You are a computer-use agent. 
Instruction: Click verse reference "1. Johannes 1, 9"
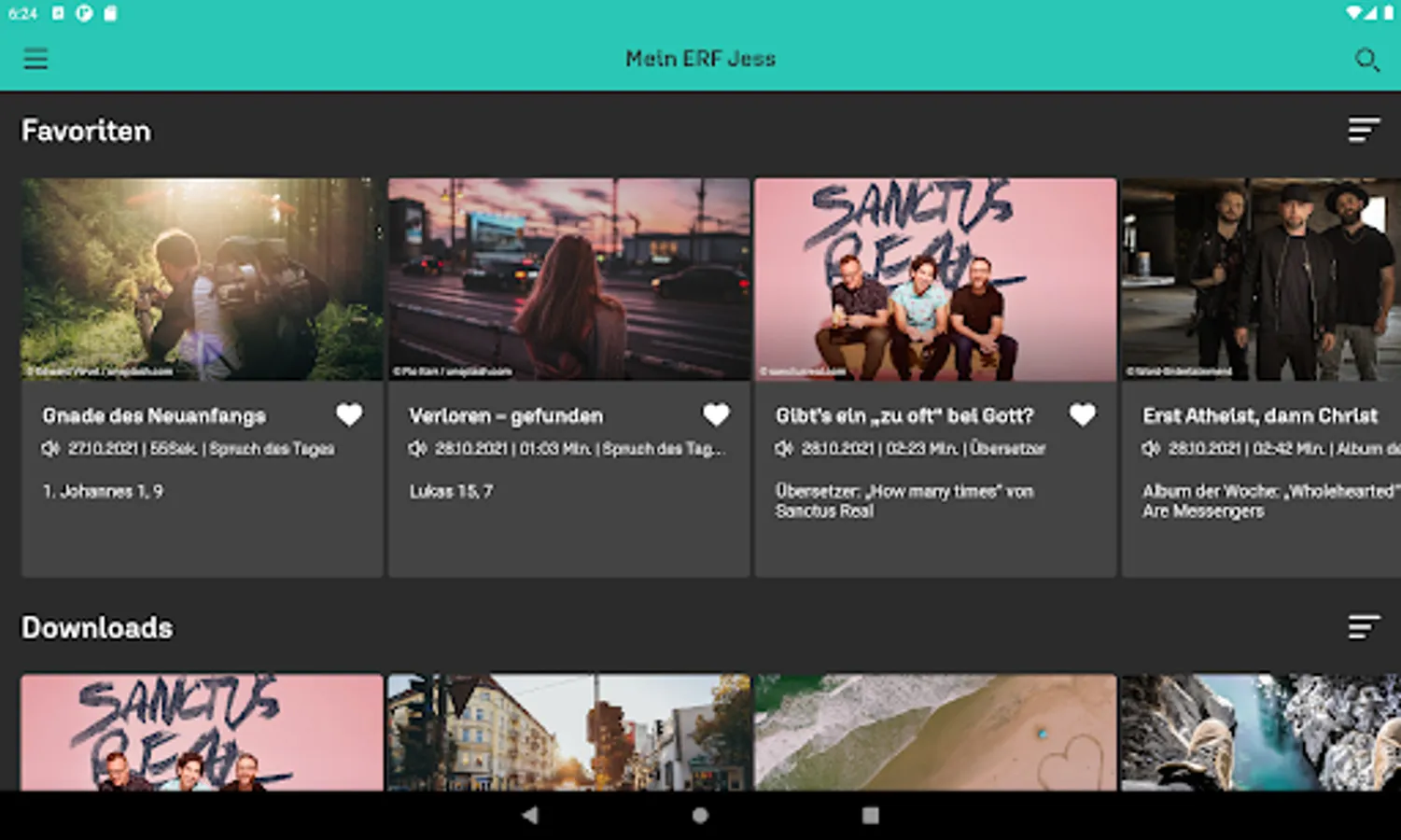[103, 491]
